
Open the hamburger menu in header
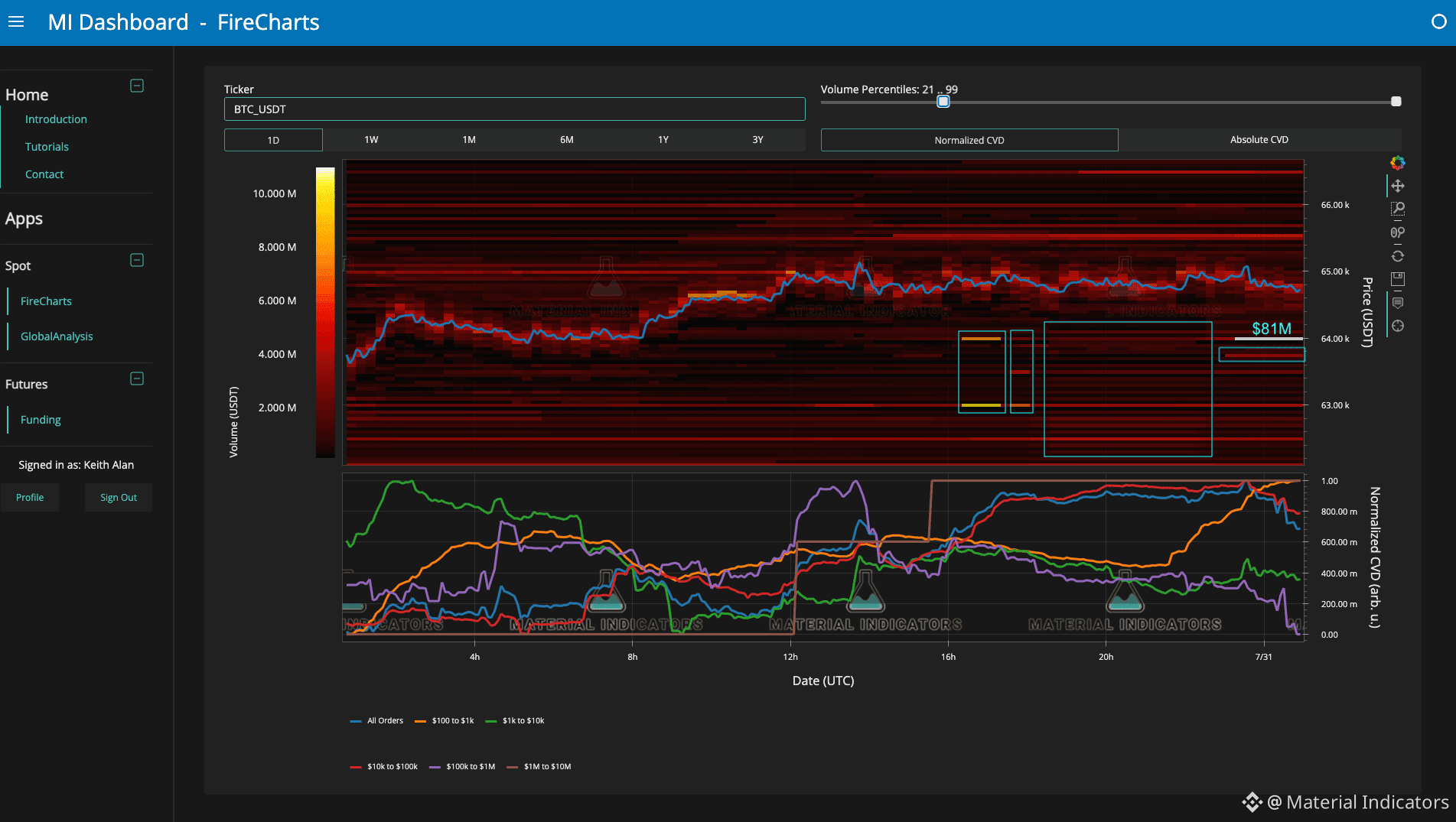(x=16, y=22)
